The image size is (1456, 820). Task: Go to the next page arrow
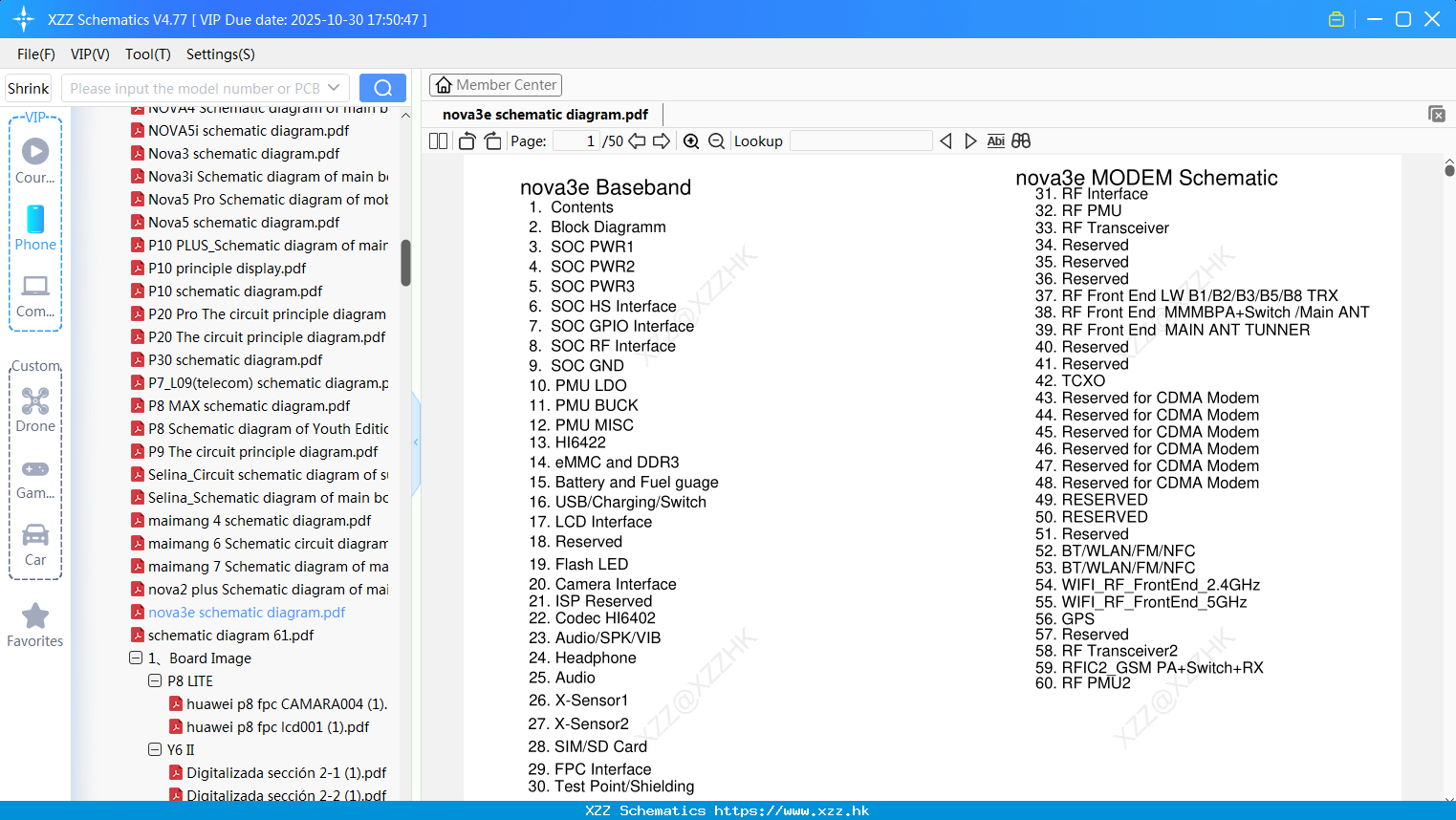point(662,141)
